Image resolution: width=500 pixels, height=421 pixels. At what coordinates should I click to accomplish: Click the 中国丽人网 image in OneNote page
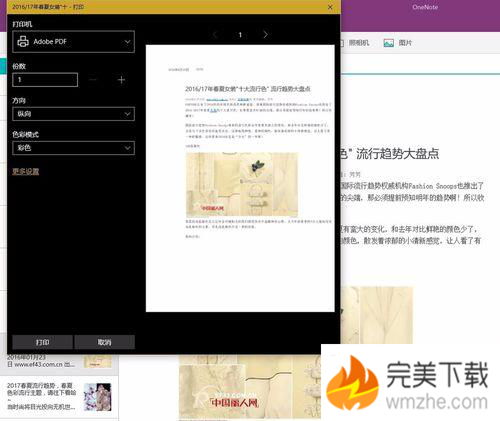[x=250, y=387]
